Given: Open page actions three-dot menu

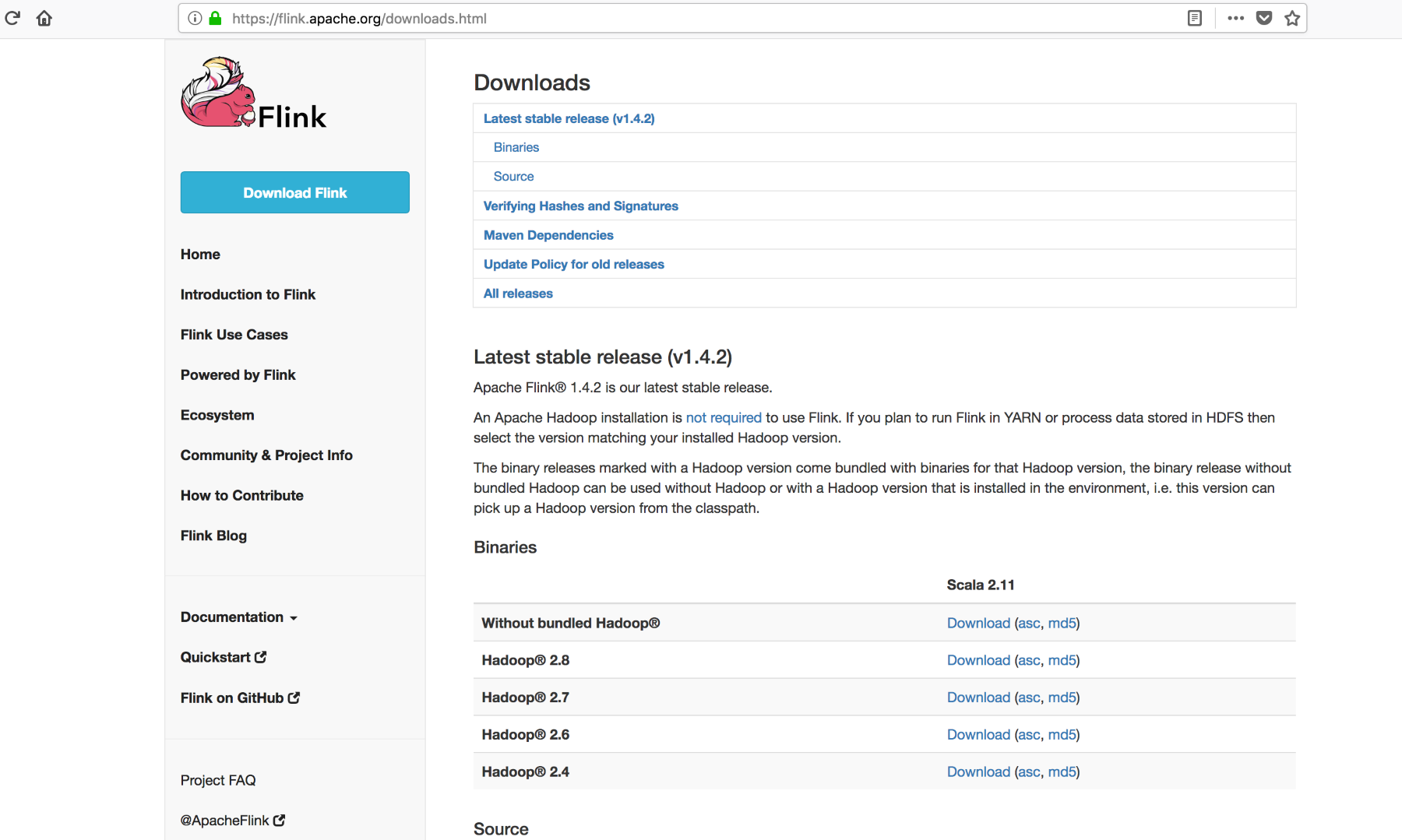Looking at the screenshot, I should (x=1235, y=18).
